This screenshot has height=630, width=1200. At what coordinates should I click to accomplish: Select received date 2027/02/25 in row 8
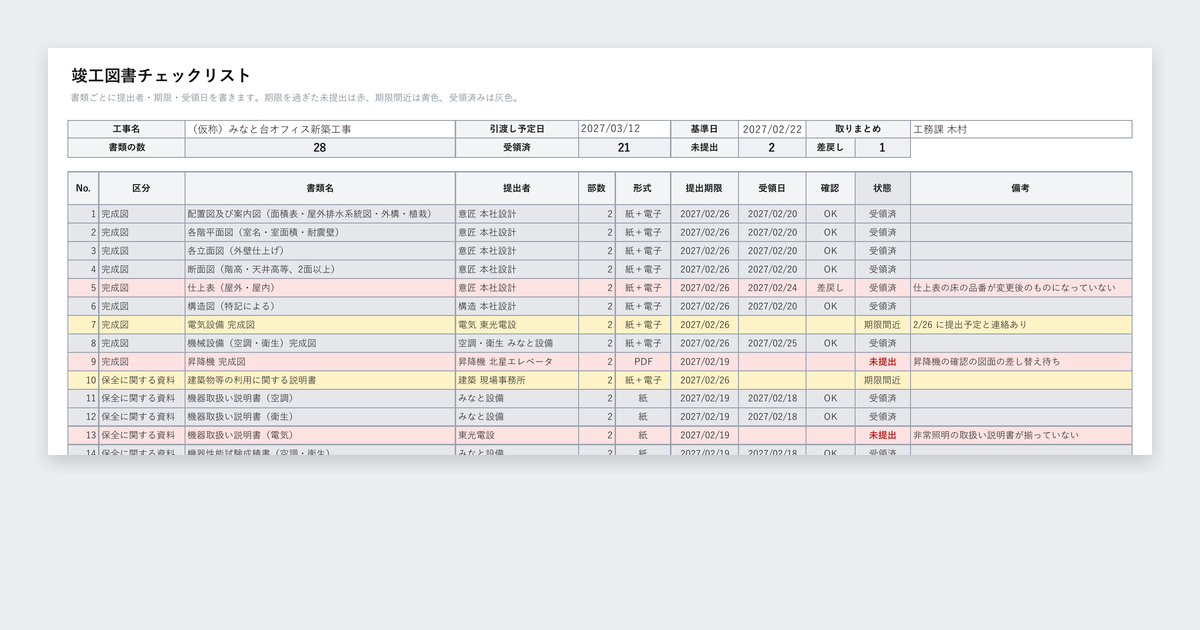click(x=772, y=343)
